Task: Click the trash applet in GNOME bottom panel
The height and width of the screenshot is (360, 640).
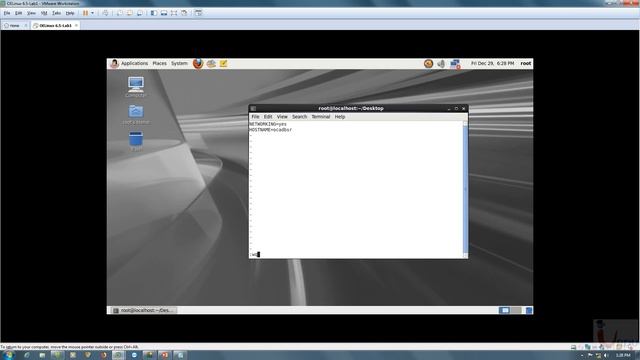Action: click(x=529, y=311)
